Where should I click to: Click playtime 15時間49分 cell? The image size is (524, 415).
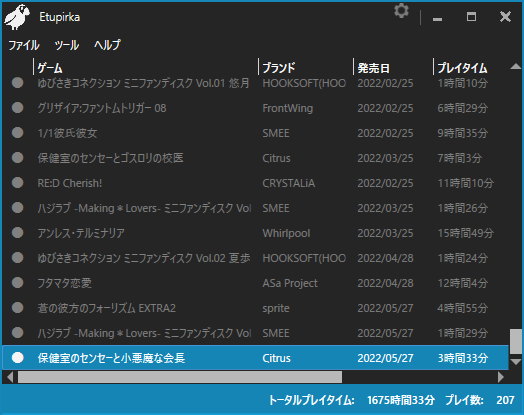coord(466,233)
